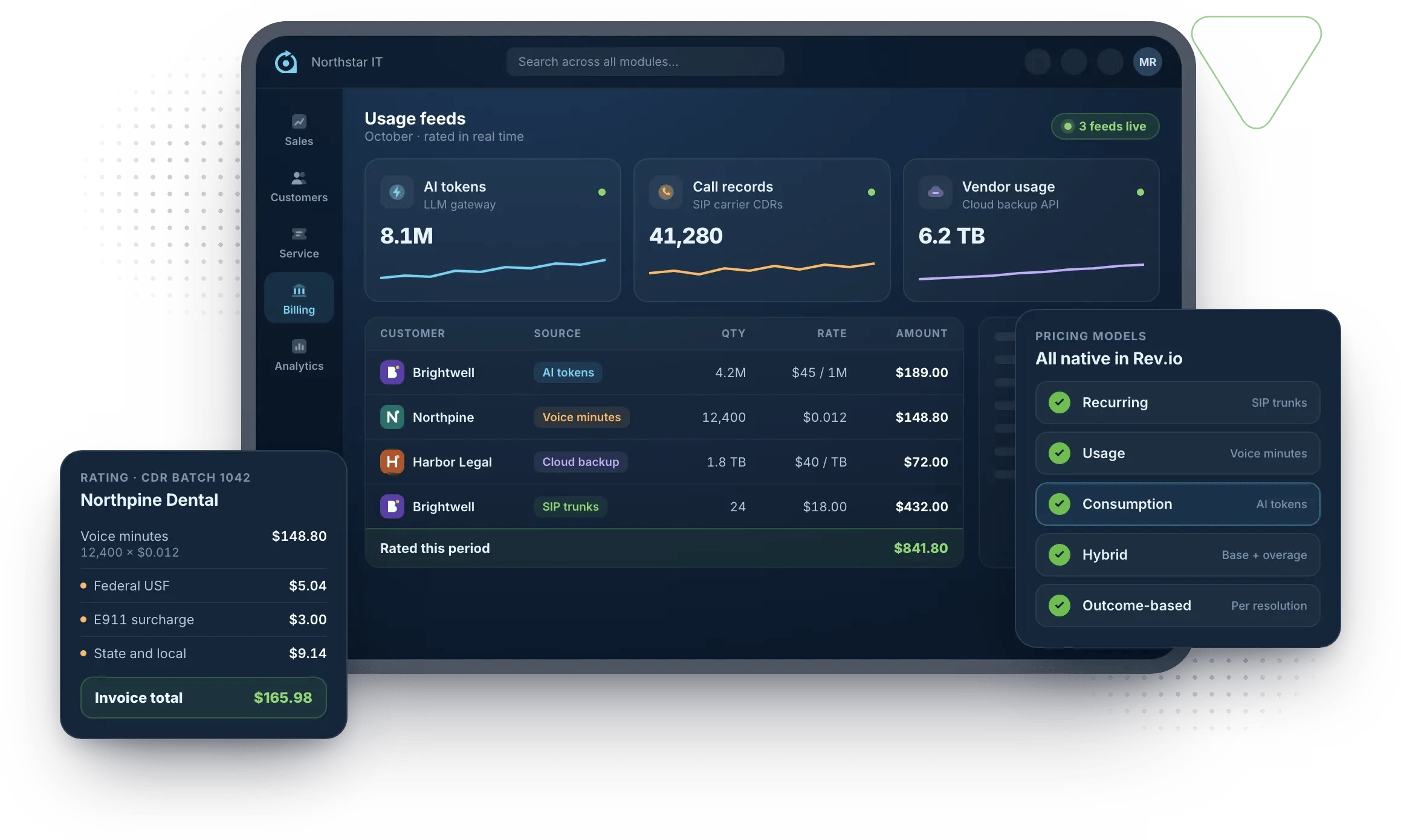Image resolution: width=1401 pixels, height=840 pixels.
Task: Sort by the SOURCE column header
Action: tap(557, 334)
